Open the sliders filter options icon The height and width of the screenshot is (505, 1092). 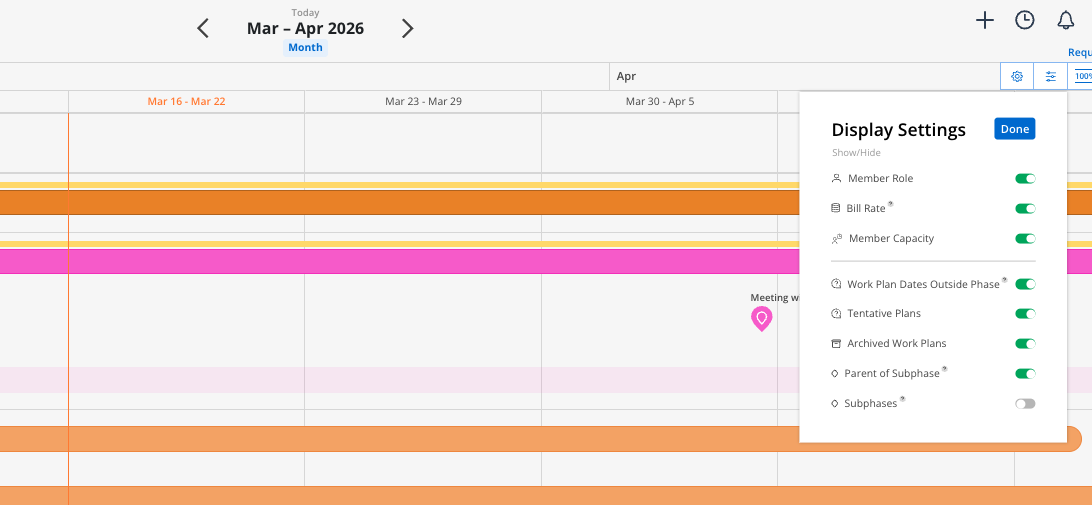1051,76
